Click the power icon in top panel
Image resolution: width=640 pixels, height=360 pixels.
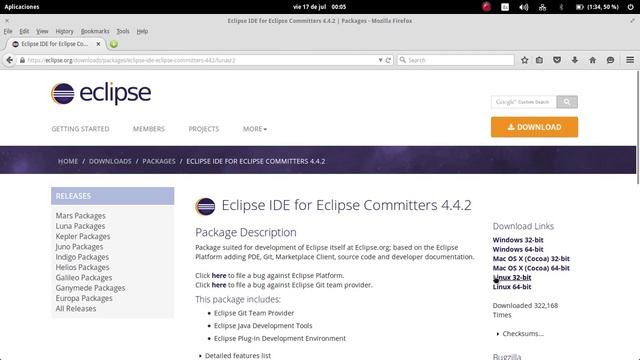point(631,7)
